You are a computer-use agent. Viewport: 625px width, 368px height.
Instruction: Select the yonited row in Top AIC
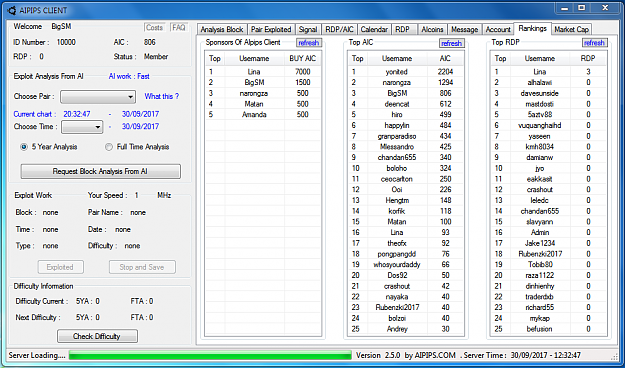406,72
